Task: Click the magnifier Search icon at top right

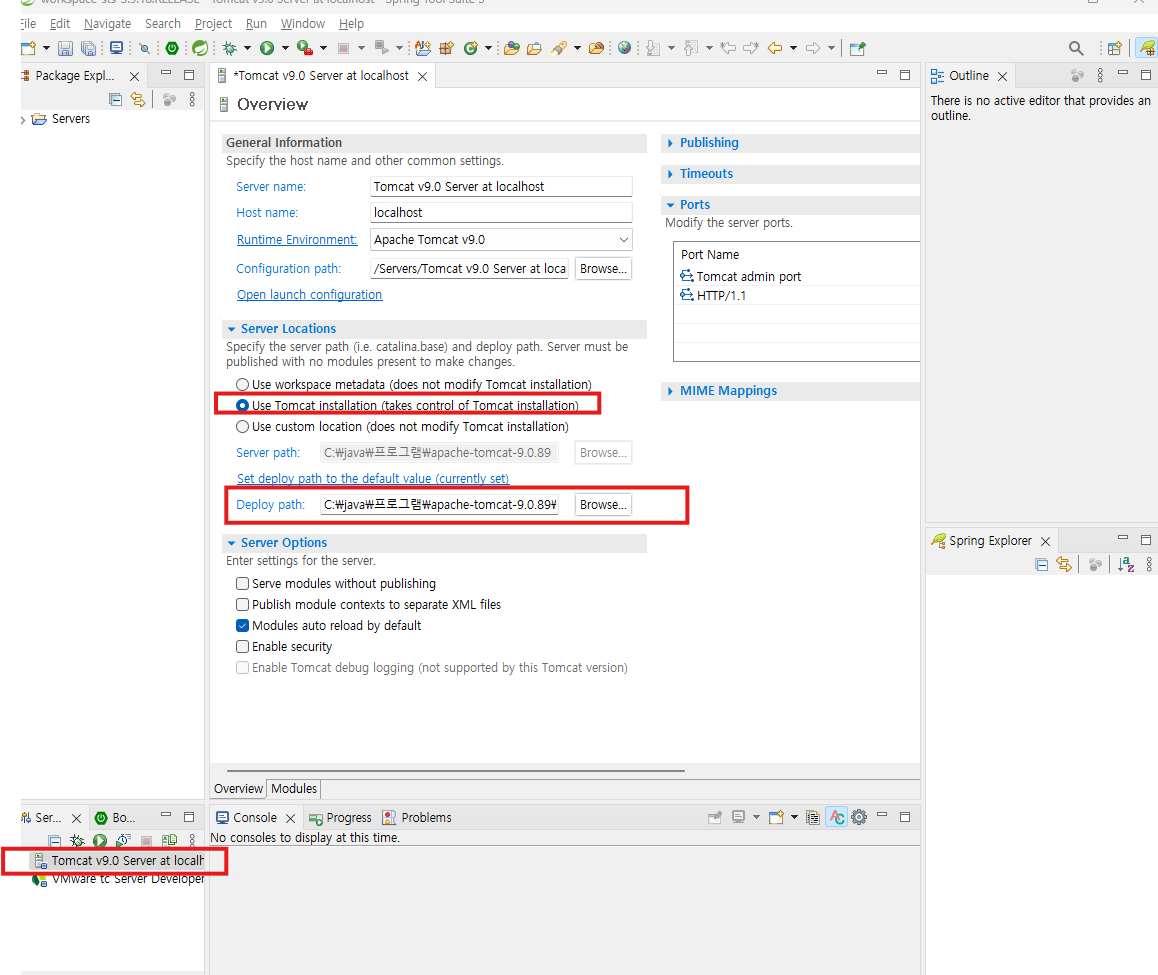Action: (1076, 49)
